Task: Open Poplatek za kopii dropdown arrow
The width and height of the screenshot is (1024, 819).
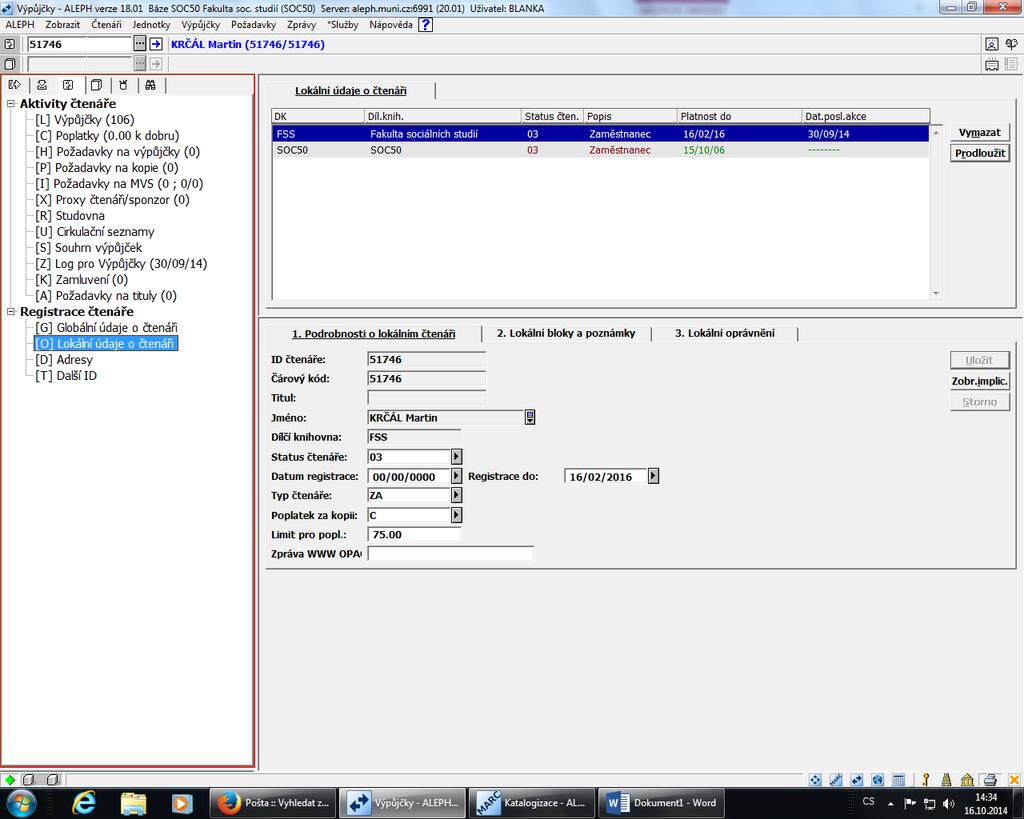Action: [456, 515]
